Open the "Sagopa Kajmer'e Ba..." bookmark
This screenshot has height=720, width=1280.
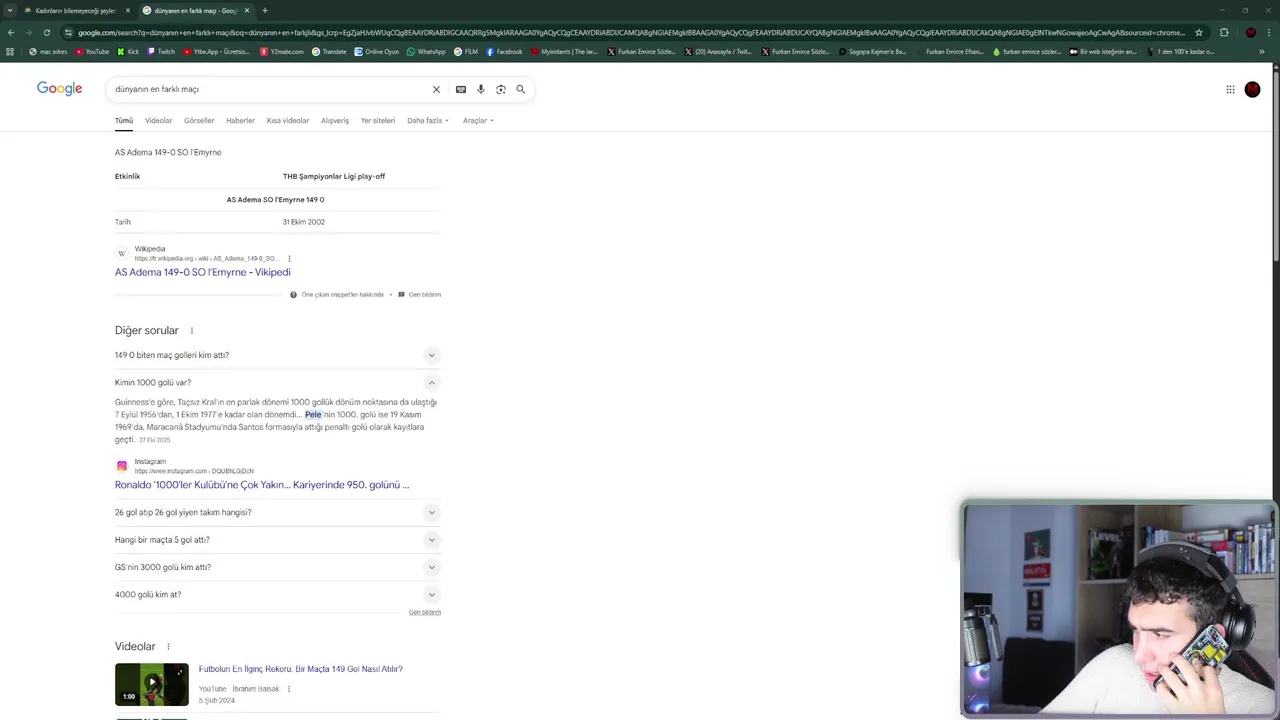(x=872, y=51)
